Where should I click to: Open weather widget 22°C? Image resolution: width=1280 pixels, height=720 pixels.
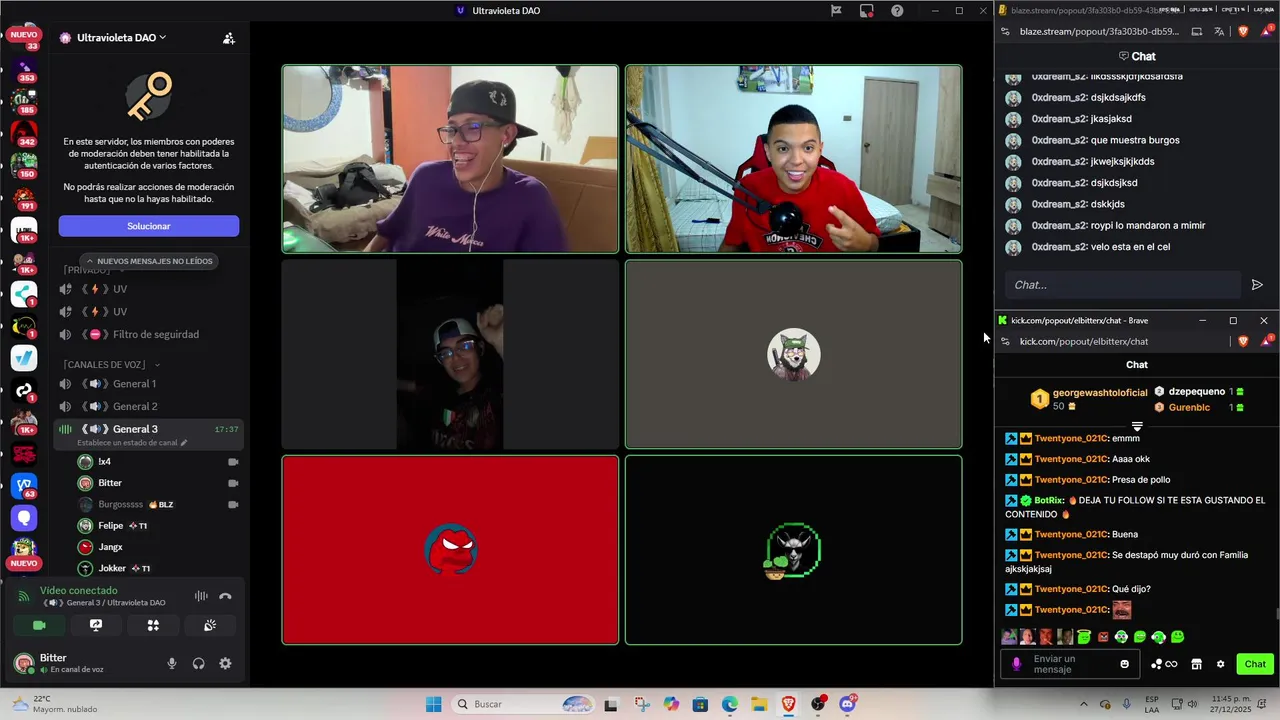[x=53, y=704]
